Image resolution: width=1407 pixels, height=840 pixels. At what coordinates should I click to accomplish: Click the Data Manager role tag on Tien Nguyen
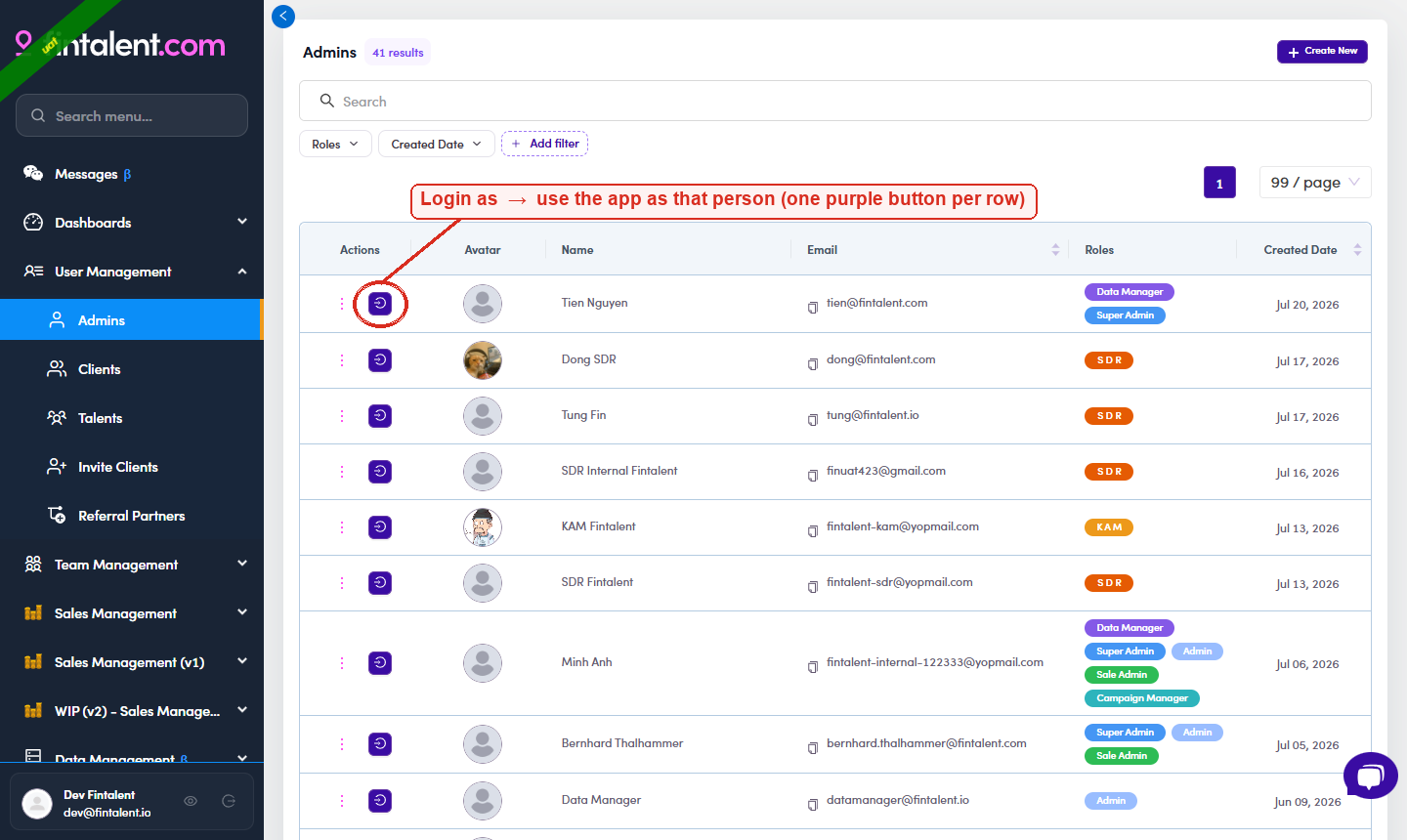1130,292
